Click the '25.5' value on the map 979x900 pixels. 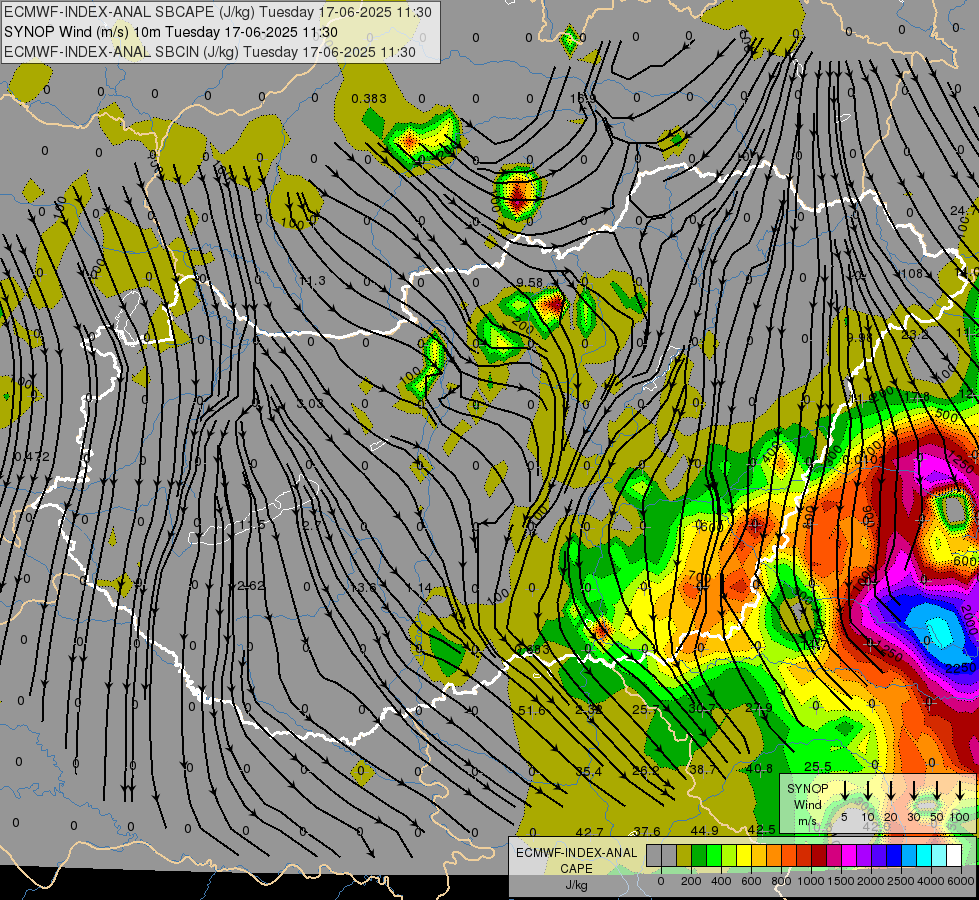(x=817, y=766)
